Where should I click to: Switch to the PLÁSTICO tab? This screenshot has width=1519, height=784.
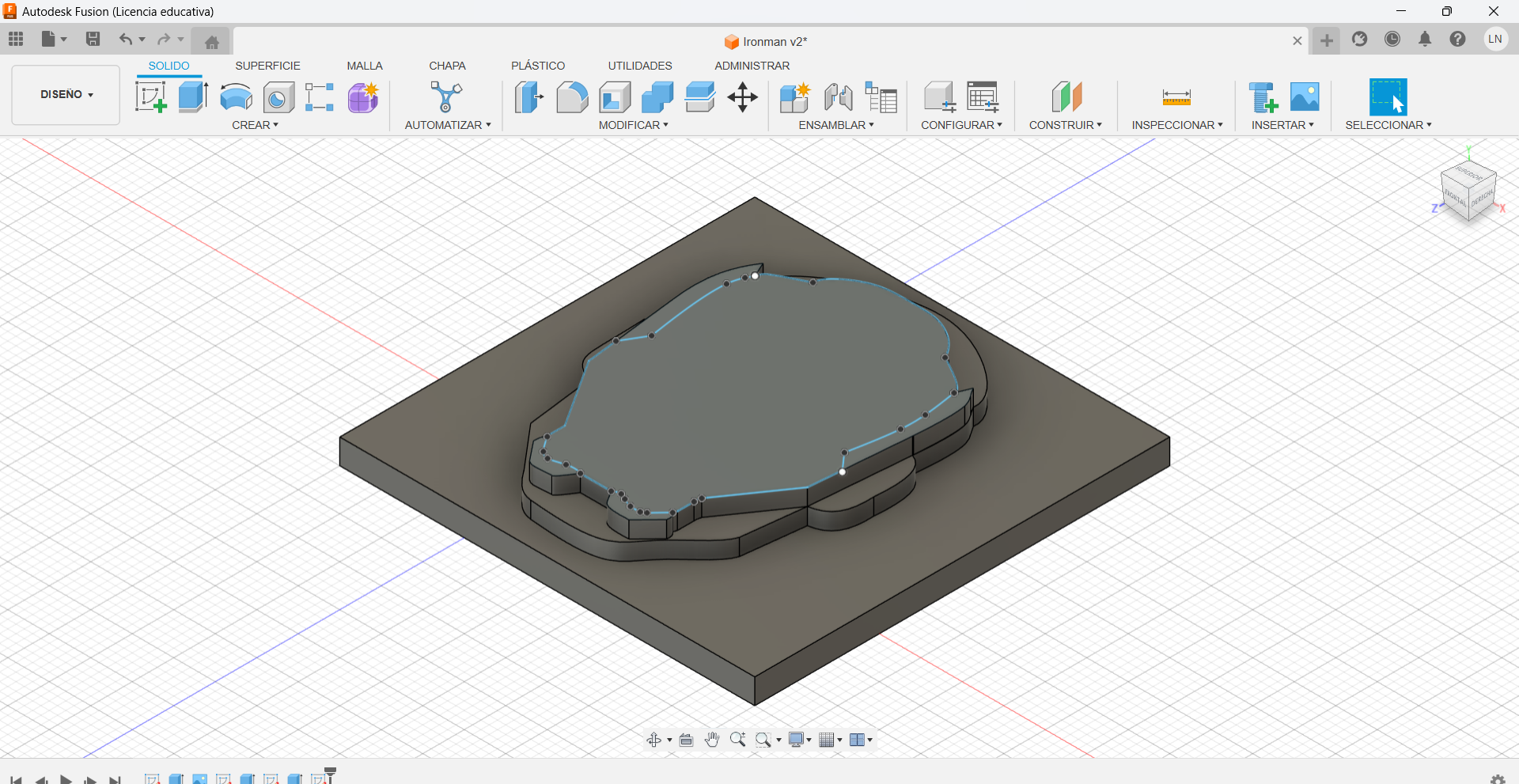538,66
